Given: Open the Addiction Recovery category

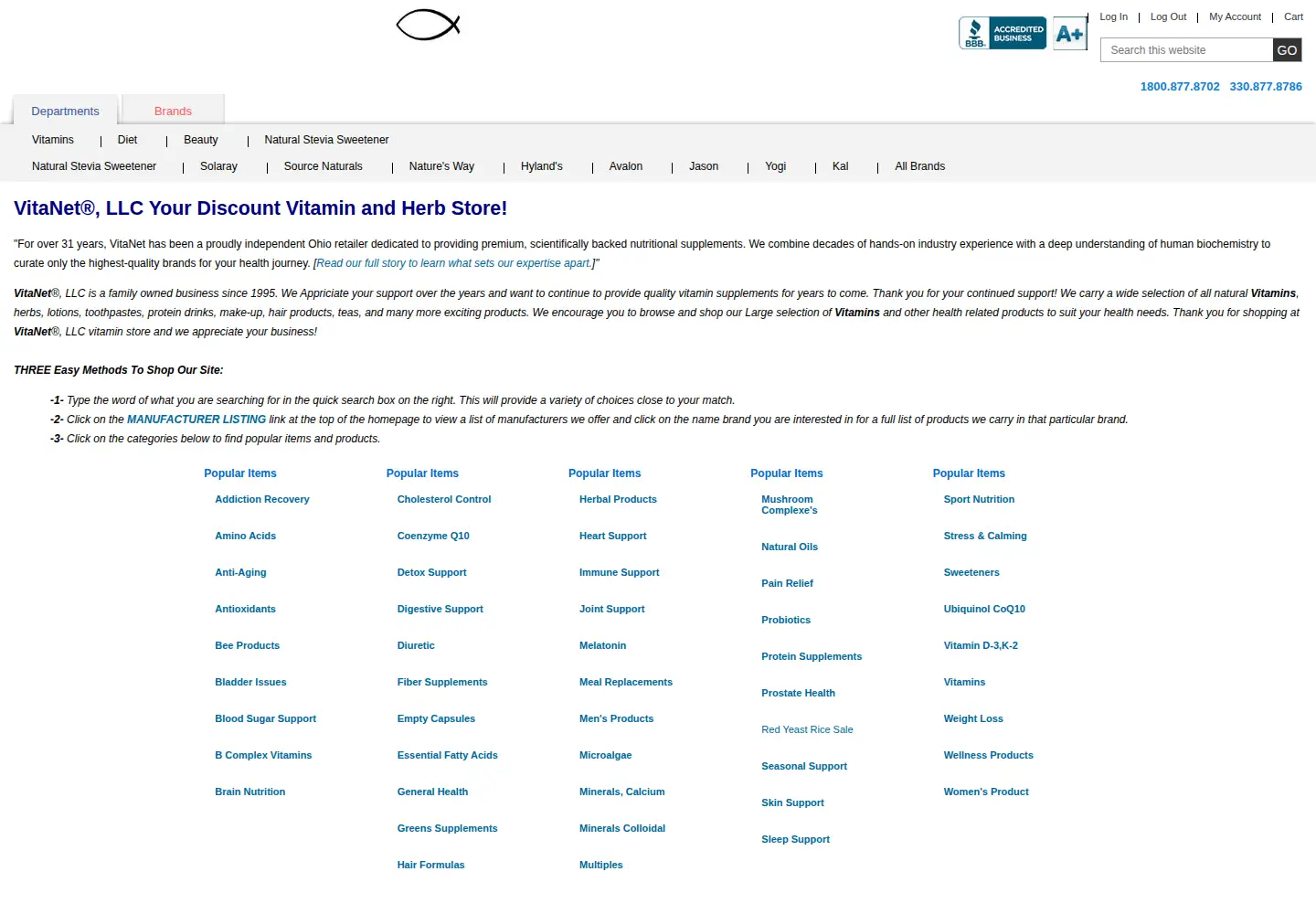Looking at the screenshot, I should click(262, 500).
